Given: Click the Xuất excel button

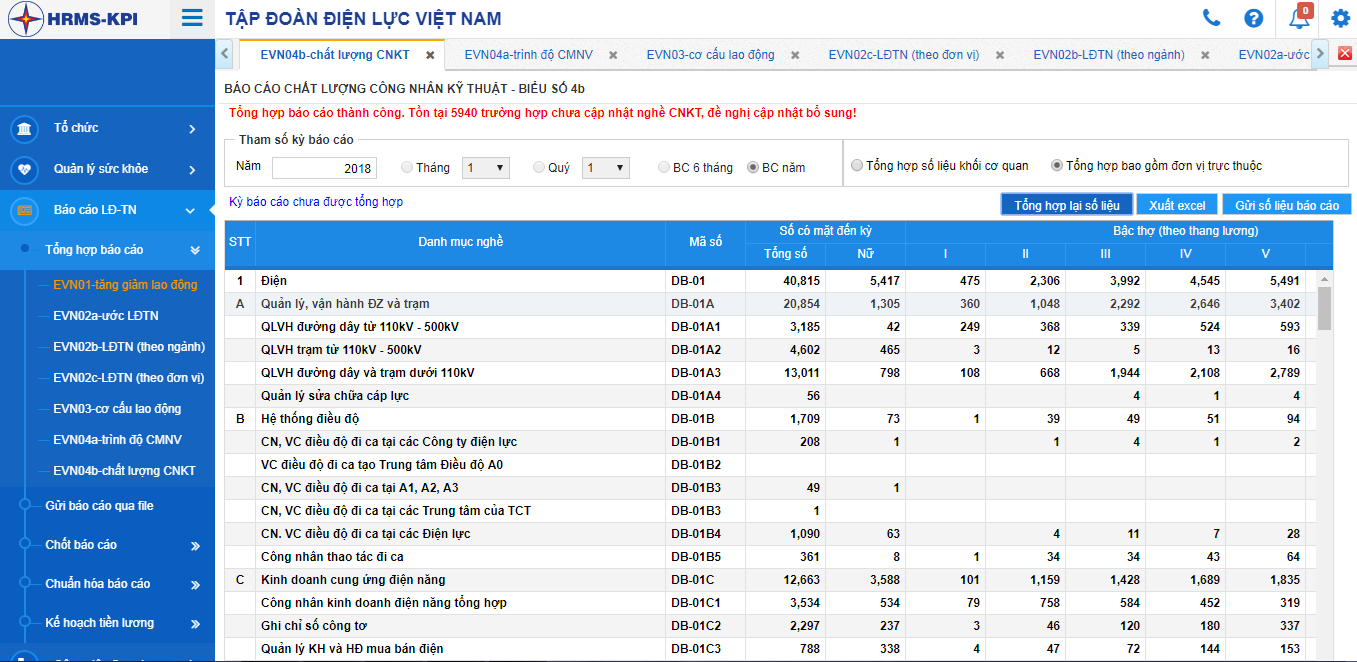Looking at the screenshot, I should [x=1177, y=205].
